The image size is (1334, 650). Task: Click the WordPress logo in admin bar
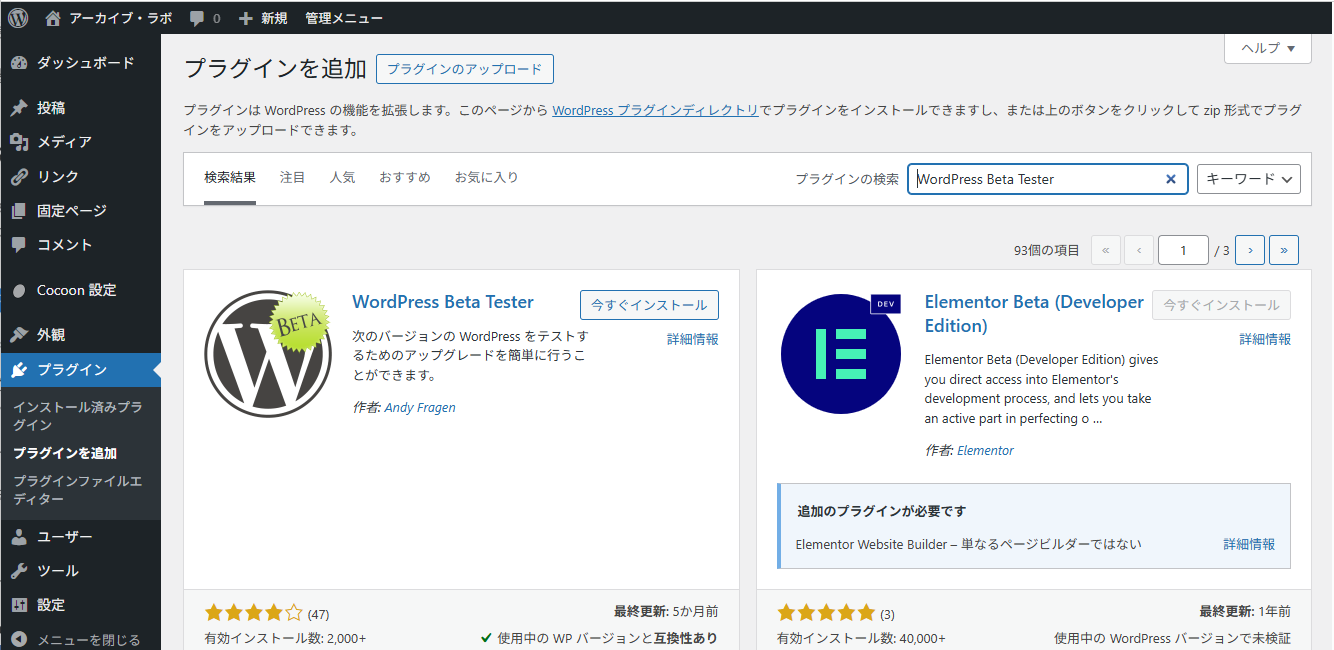[18, 17]
